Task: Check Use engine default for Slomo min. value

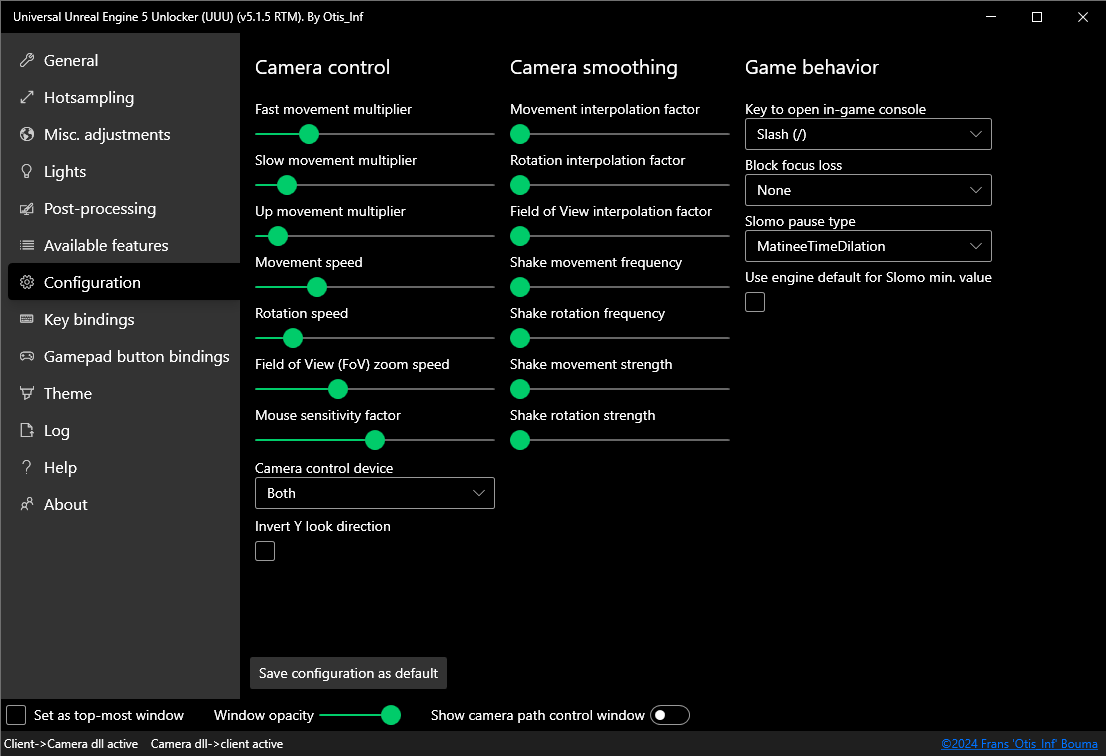Action: pyautogui.click(x=755, y=302)
